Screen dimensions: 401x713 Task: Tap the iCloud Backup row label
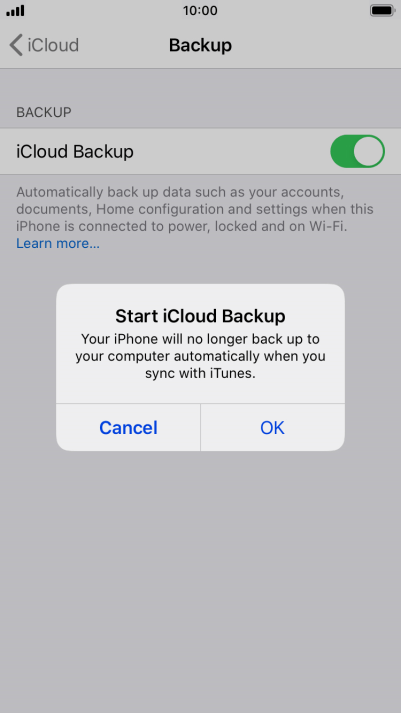point(75,151)
